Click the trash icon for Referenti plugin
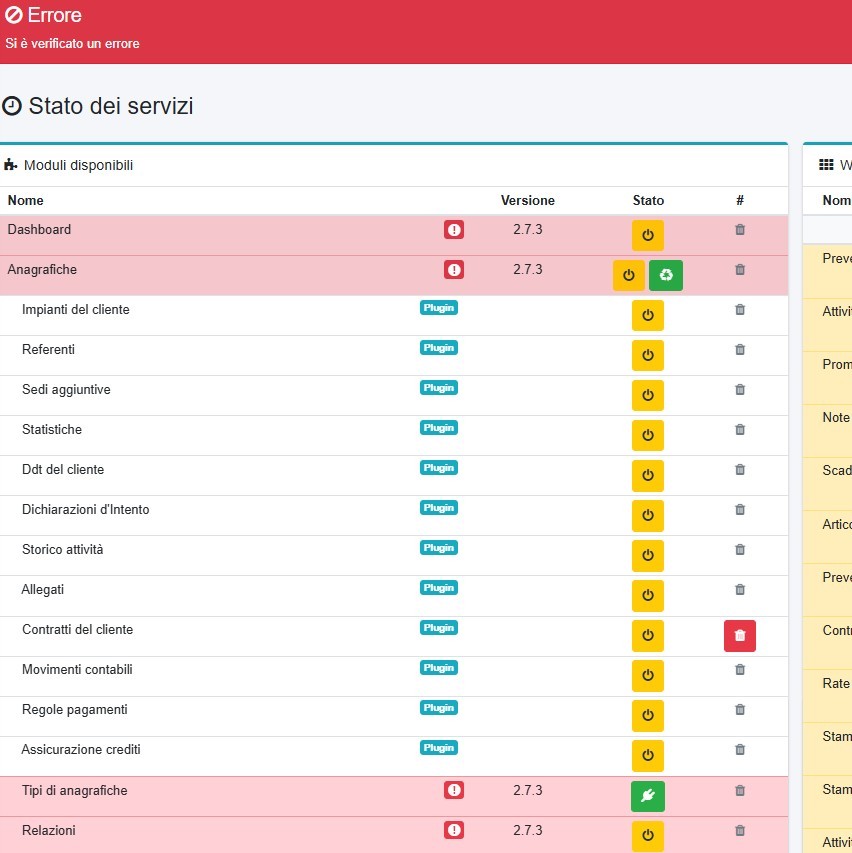 [x=740, y=350]
